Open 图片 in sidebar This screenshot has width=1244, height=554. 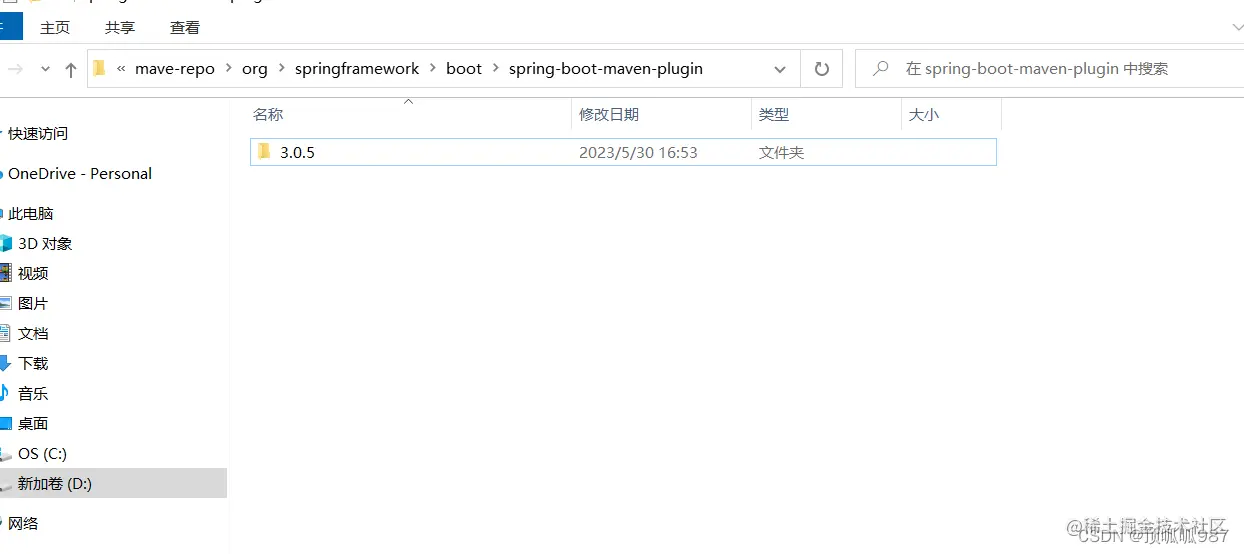pos(33,303)
